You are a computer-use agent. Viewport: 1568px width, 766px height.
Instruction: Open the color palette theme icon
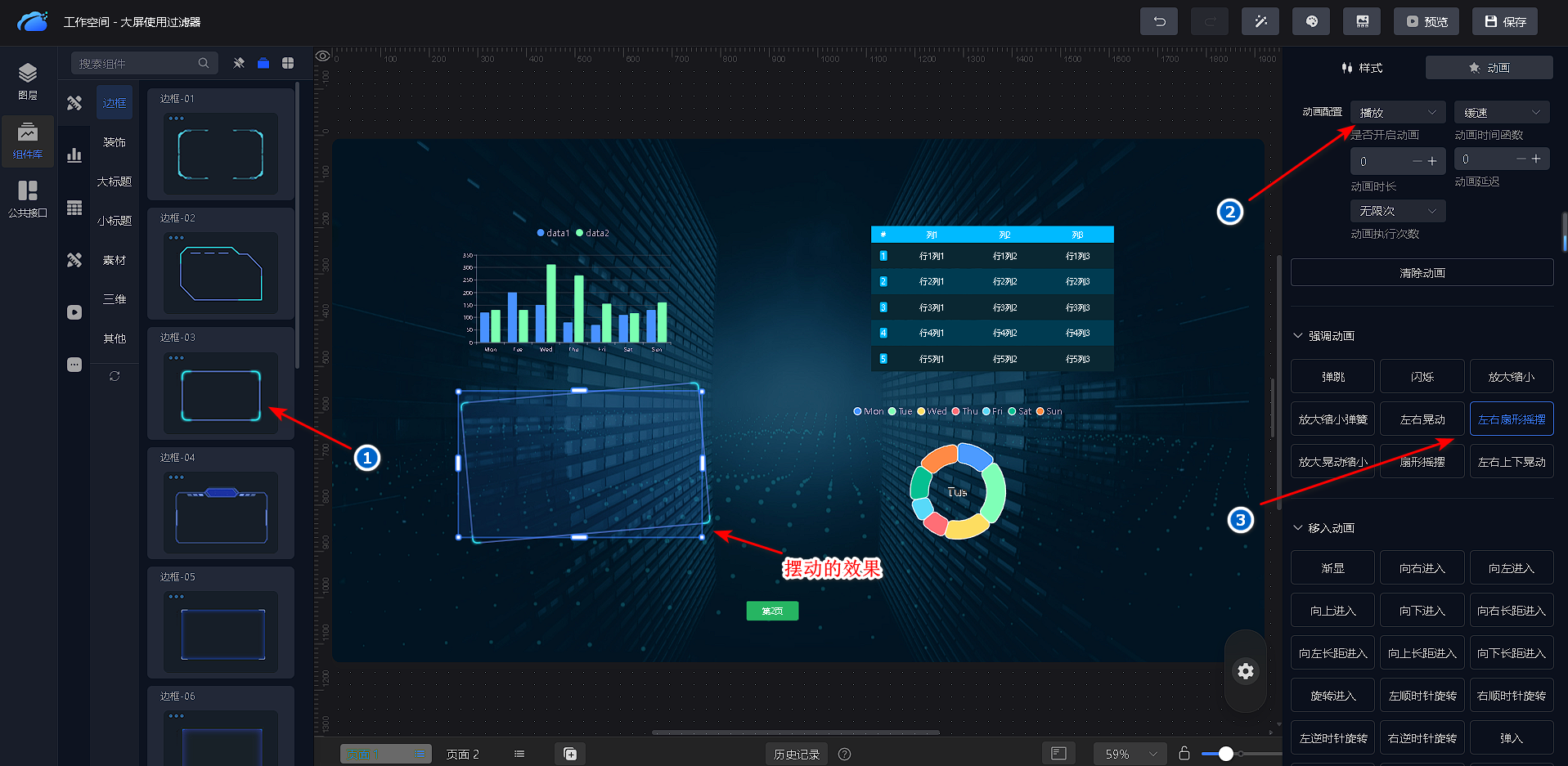[1311, 22]
